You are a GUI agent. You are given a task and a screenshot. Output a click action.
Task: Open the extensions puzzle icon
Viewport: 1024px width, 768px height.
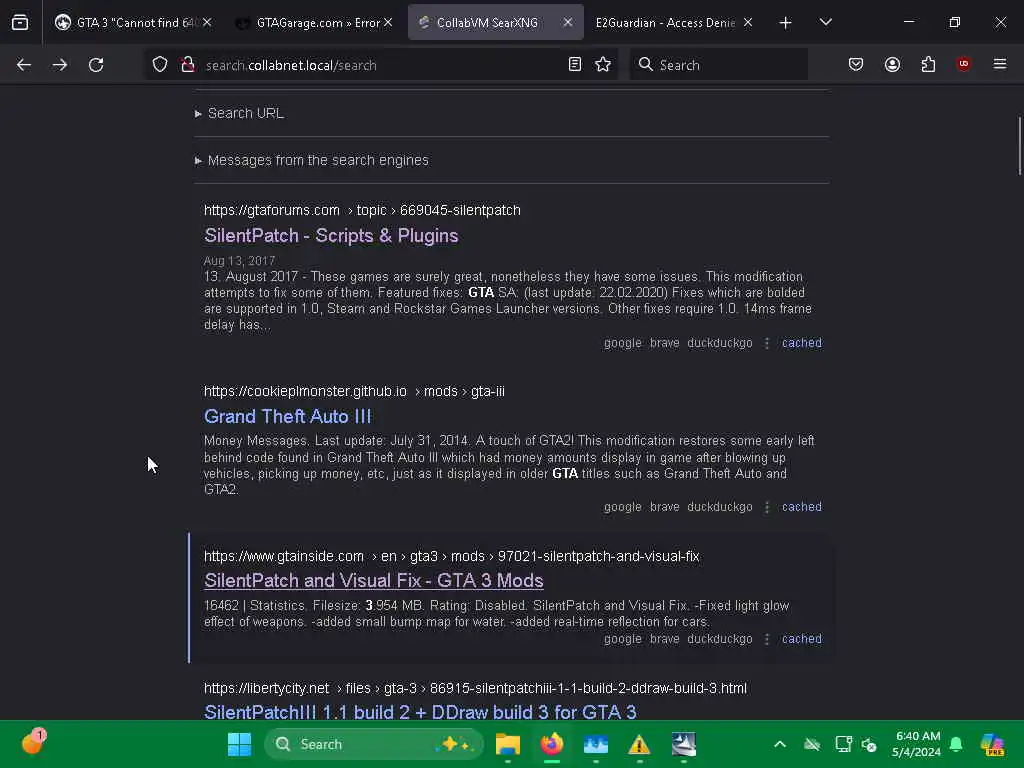pyautogui.click(x=928, y=64)
